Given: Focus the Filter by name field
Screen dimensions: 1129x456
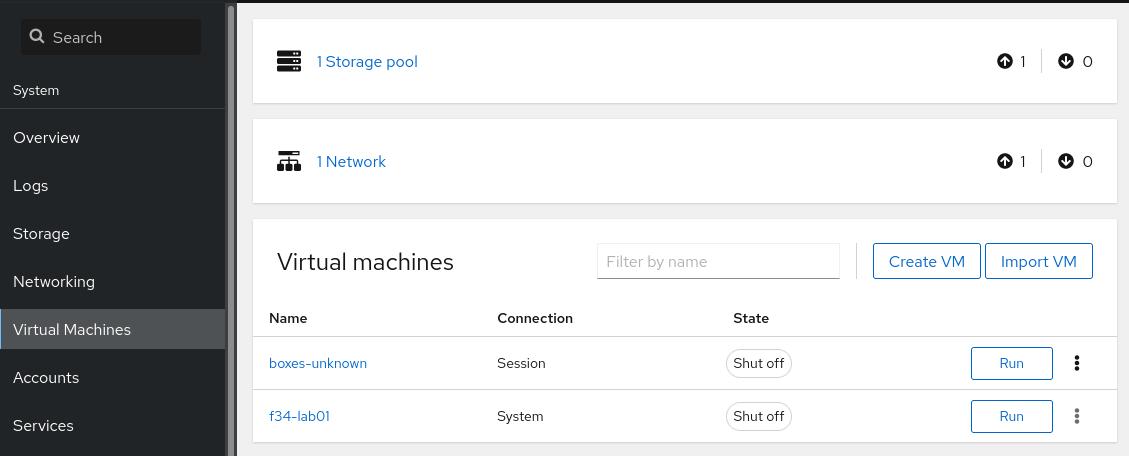Looking at the screenshot, I should 718,262.
